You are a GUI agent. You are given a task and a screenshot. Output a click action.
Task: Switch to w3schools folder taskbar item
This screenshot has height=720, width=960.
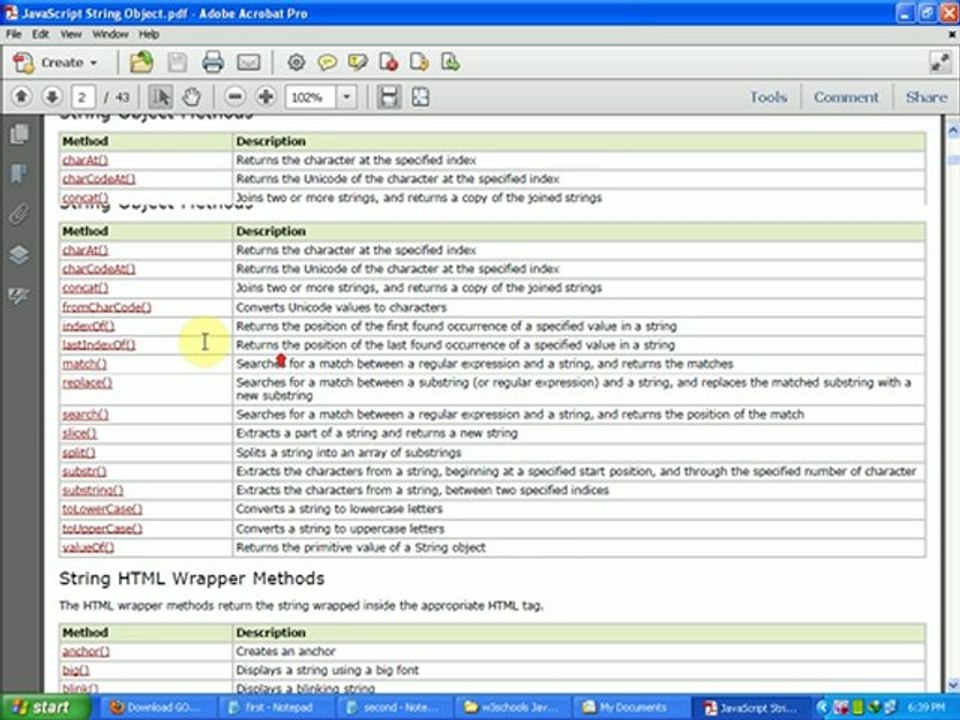[514, 708]
